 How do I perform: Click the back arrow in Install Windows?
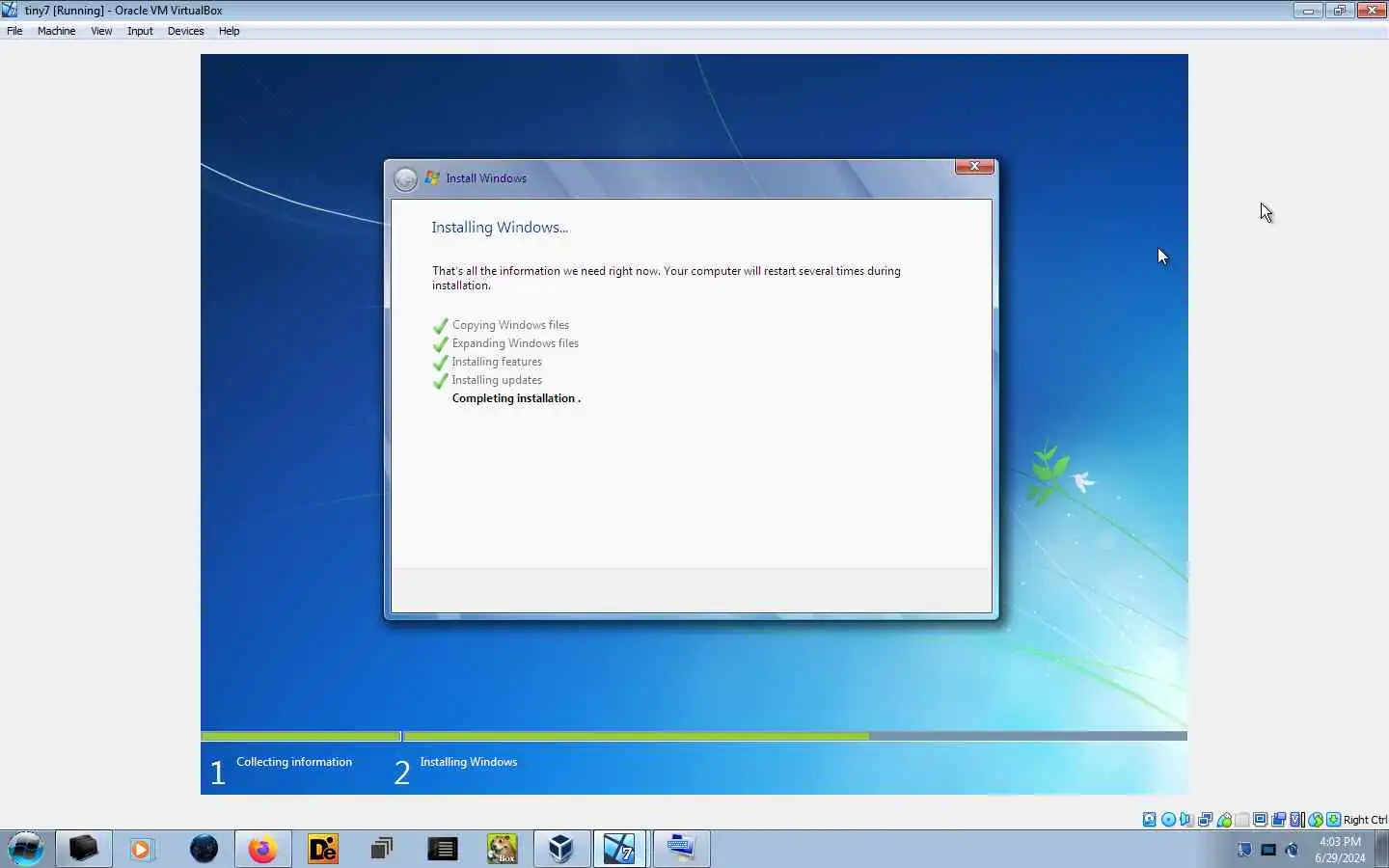(405, 178)
